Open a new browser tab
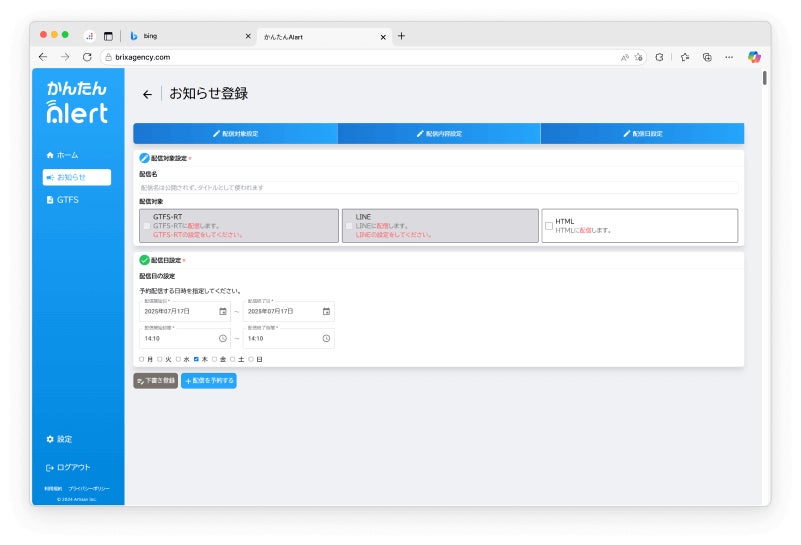The image size is (801, 545). (x=402, y=36)
